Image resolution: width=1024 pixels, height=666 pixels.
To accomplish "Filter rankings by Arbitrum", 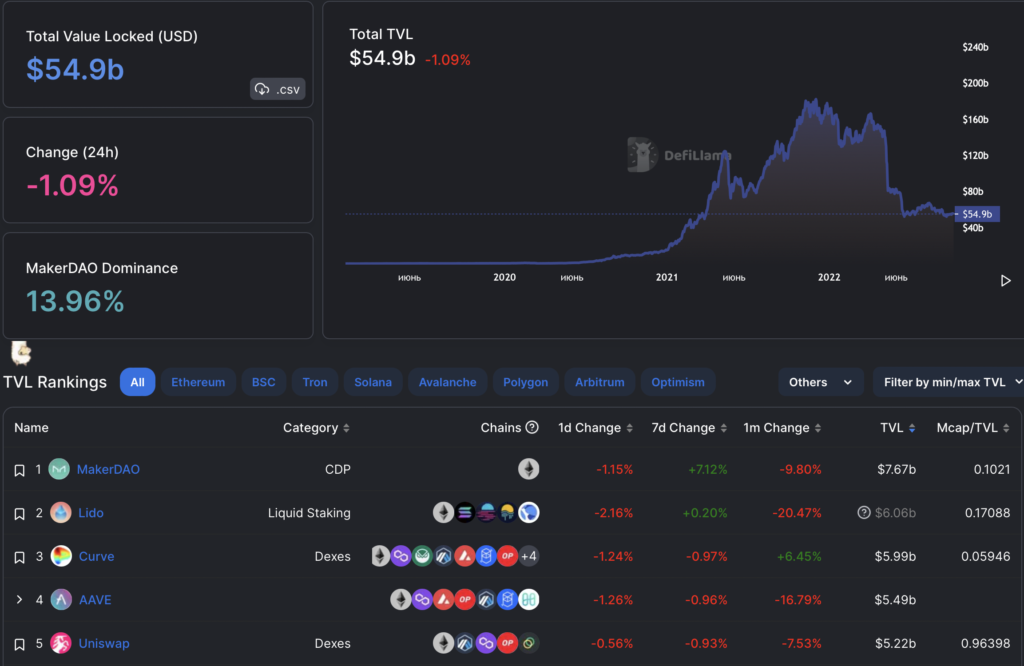I will tap(600, 382).
